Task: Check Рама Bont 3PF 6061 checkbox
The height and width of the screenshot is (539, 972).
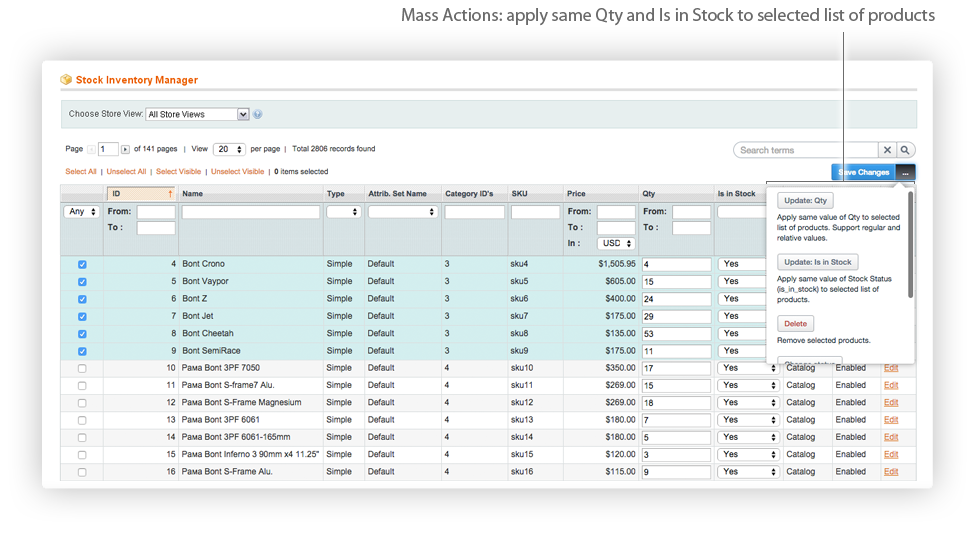Action: 82,421
